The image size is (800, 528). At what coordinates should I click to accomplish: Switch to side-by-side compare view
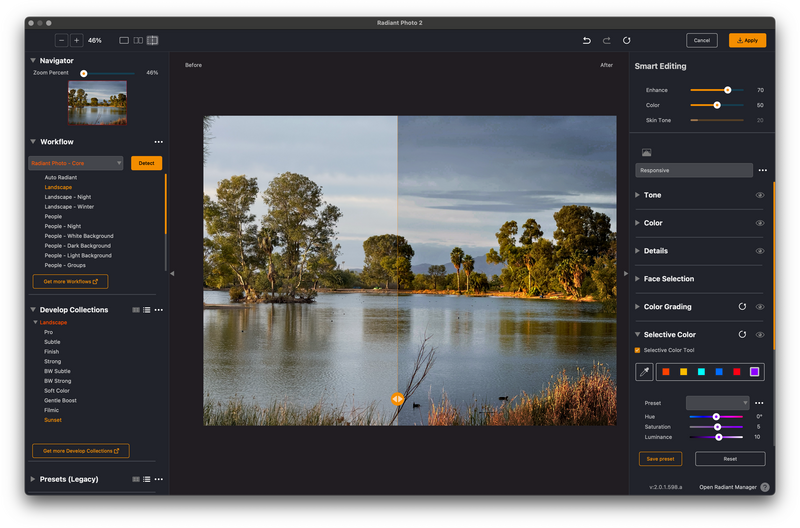(x=138, y=40)
